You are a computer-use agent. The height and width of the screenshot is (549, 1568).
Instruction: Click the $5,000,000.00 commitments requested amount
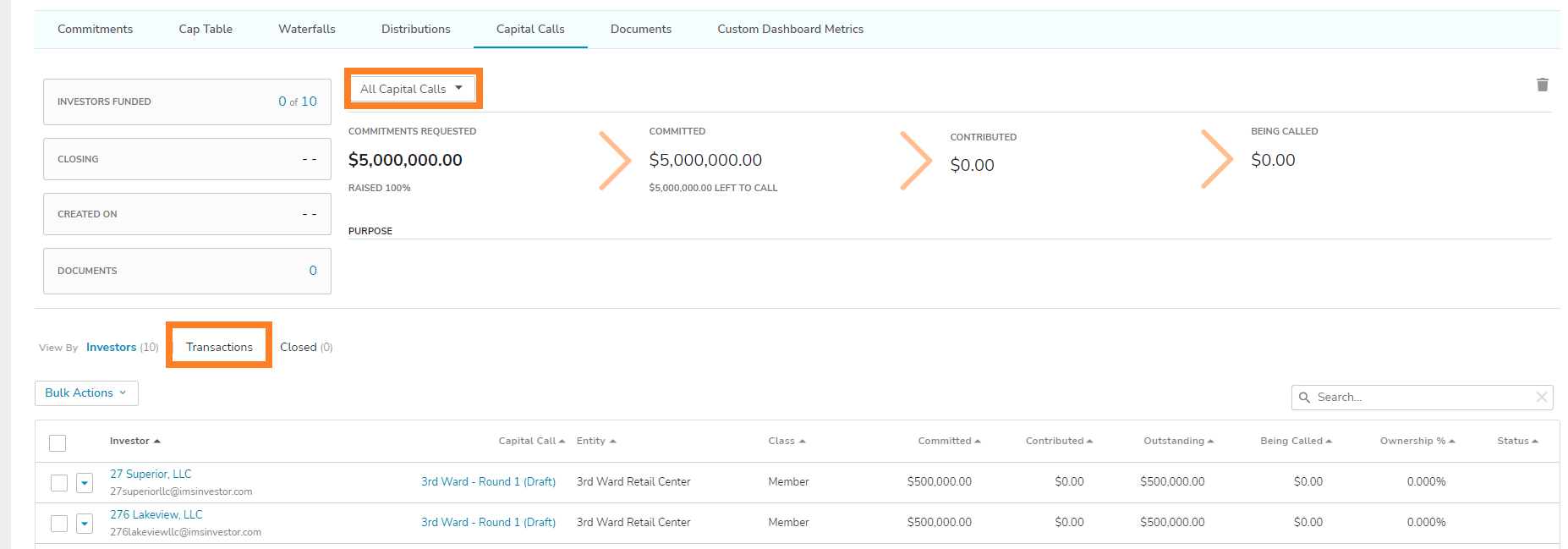[405, 160]
